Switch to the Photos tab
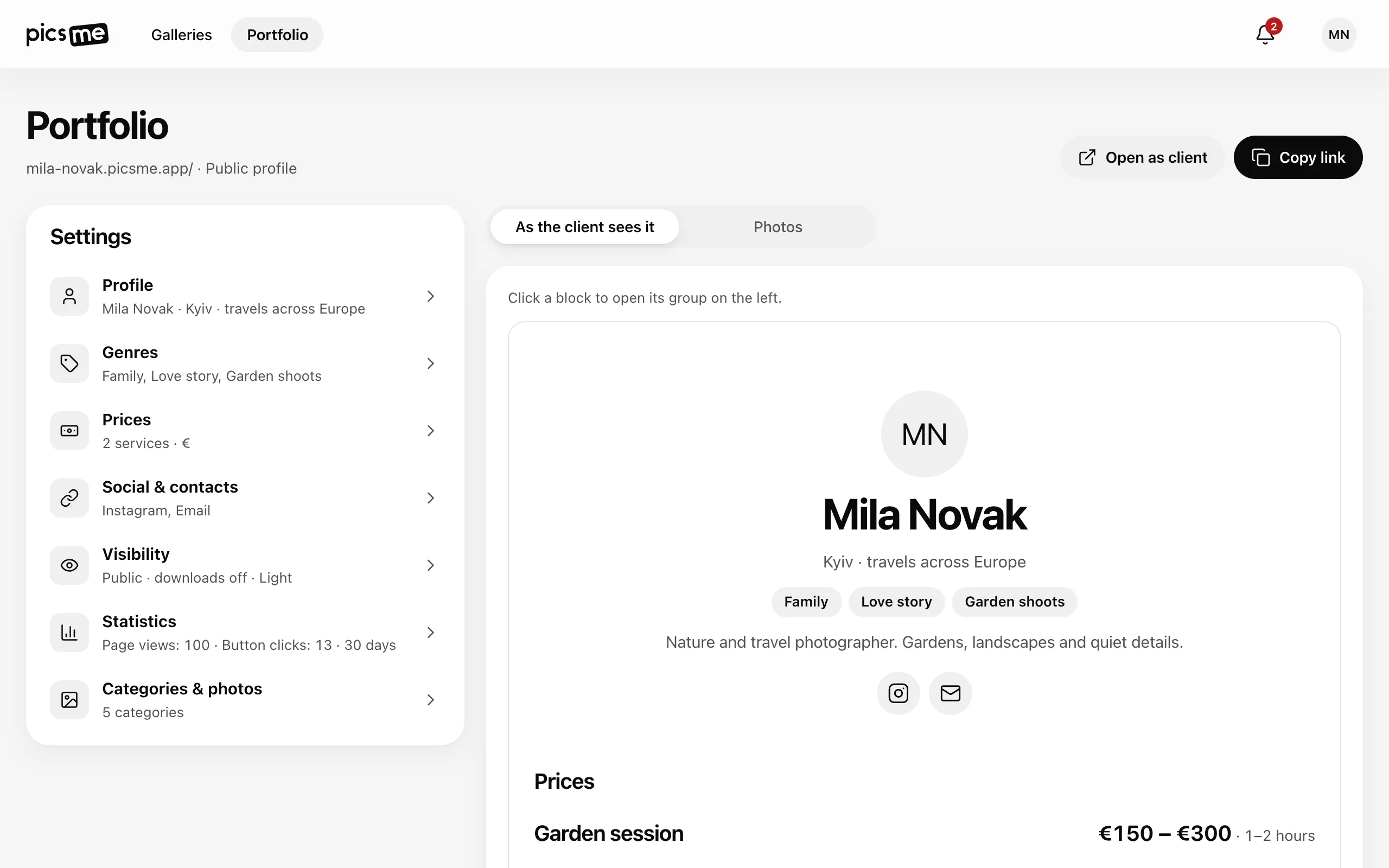1389x868 pixels. [x=778, y=227]
